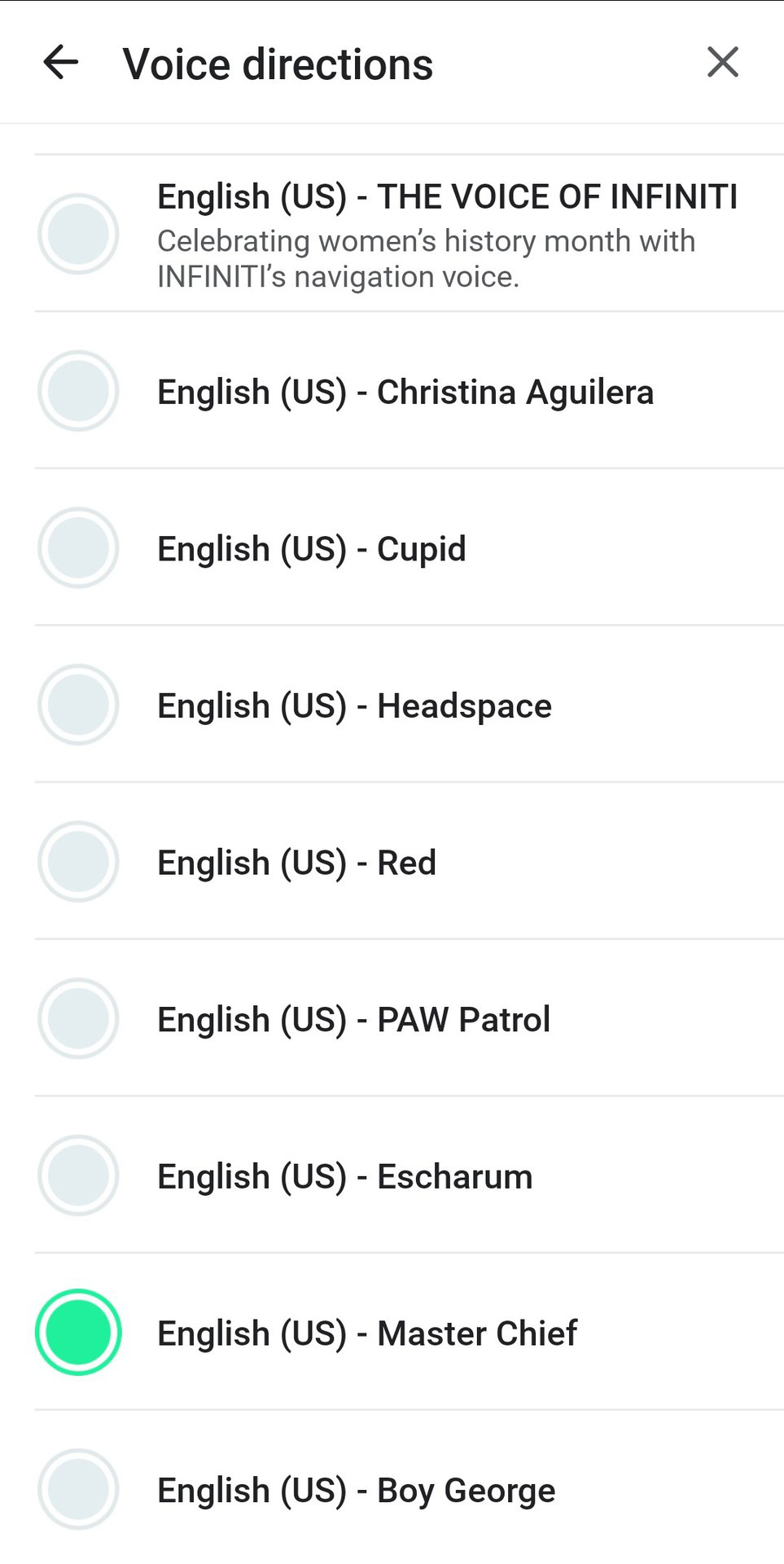
Task: Tap the 'English (US) - Boy George' label
Action: (x=356, y=1491)
